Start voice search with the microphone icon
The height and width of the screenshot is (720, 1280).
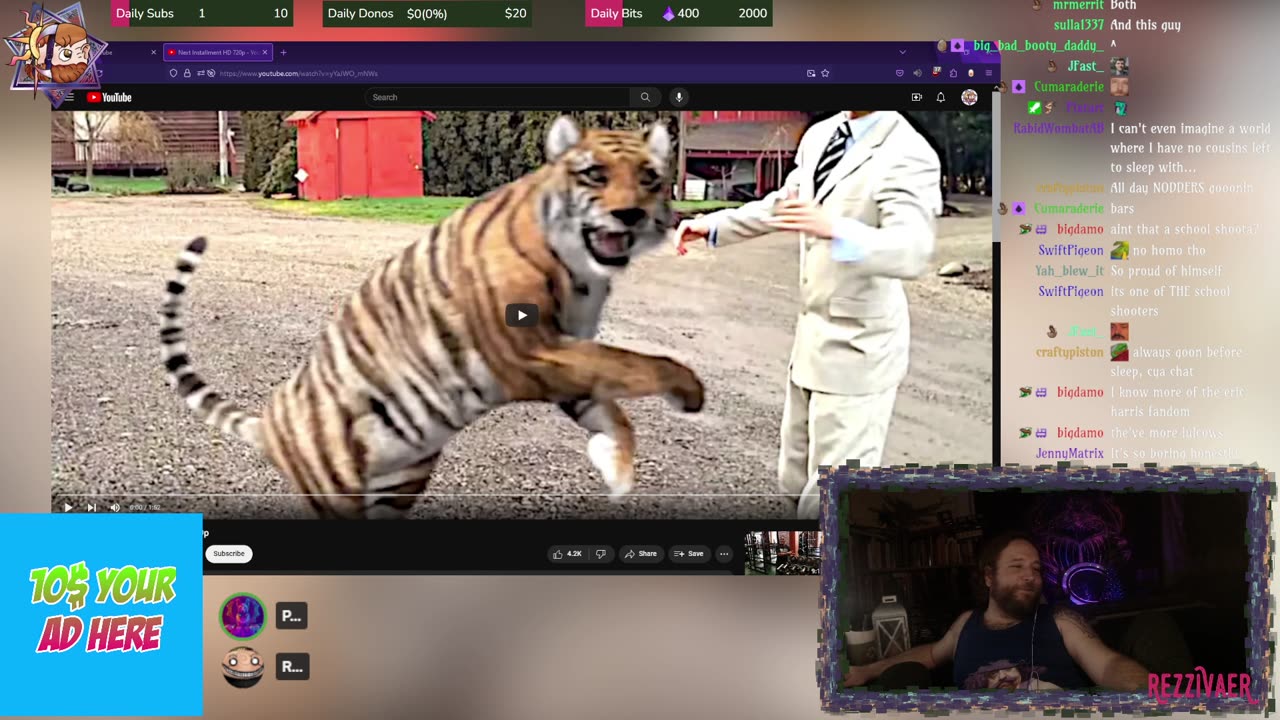click(679, 97)
